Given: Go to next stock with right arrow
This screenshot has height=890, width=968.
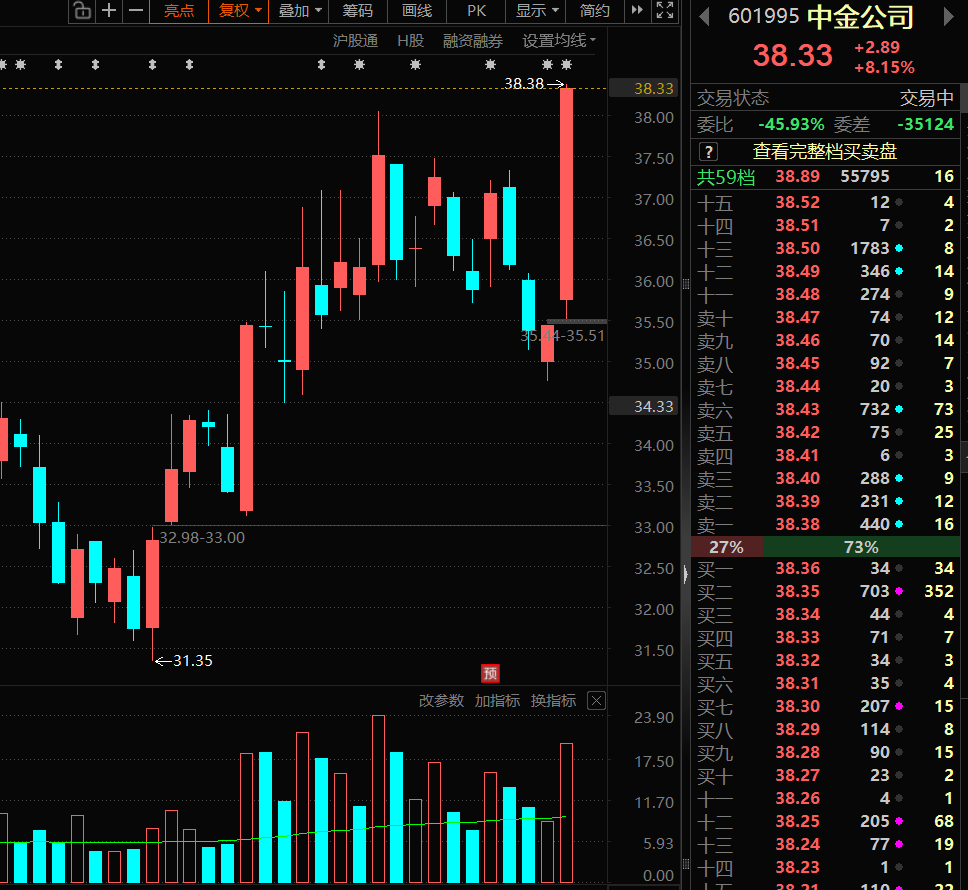Looking at the screenshot, I should [x=949, y=17].
